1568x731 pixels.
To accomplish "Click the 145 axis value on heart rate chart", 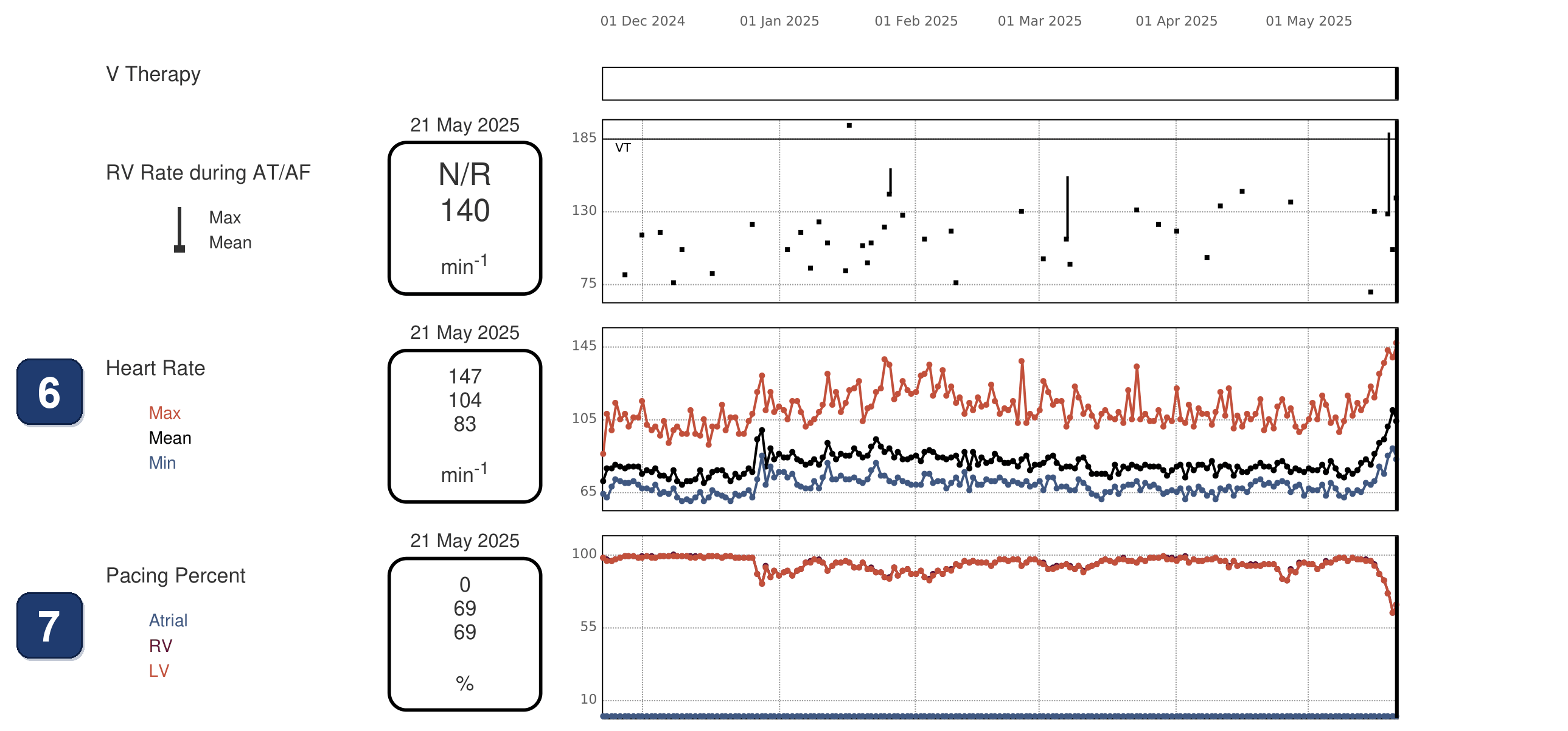I will tap(584, 346).
